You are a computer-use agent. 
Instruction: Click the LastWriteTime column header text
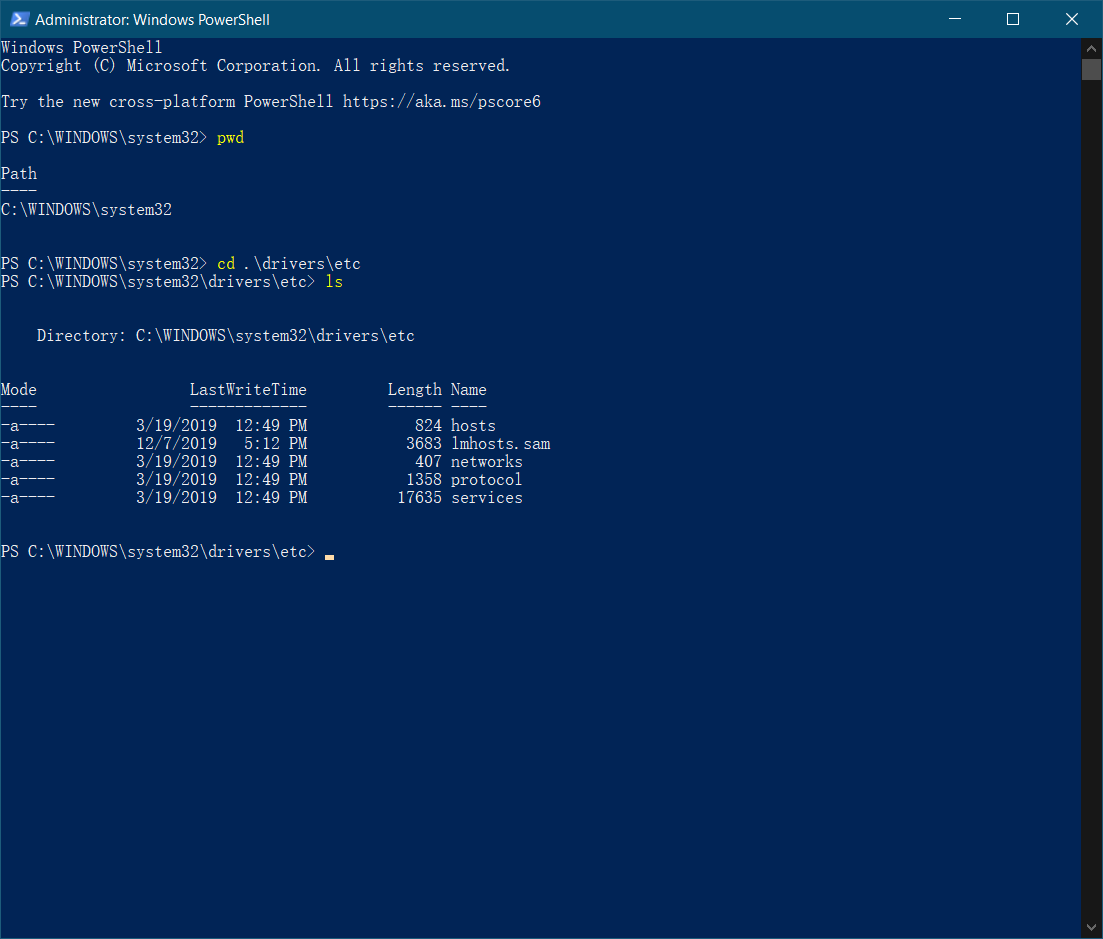point(248,389)
